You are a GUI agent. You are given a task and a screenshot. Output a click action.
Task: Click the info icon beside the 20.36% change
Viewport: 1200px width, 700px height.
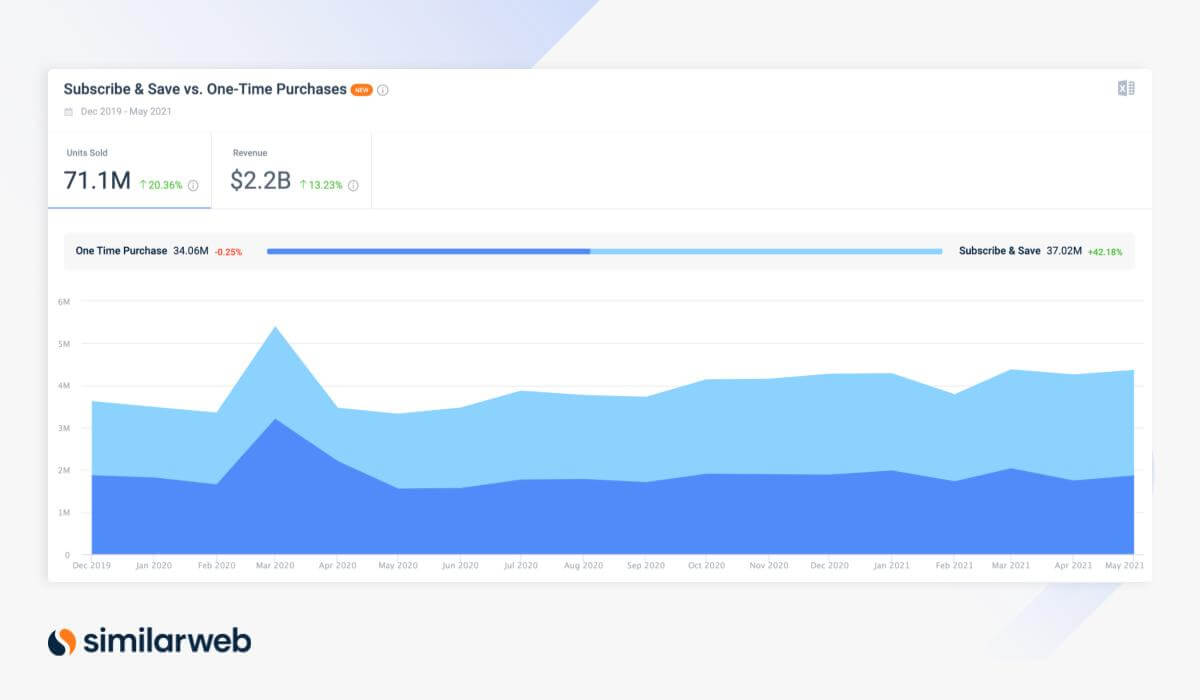point(193,184)
